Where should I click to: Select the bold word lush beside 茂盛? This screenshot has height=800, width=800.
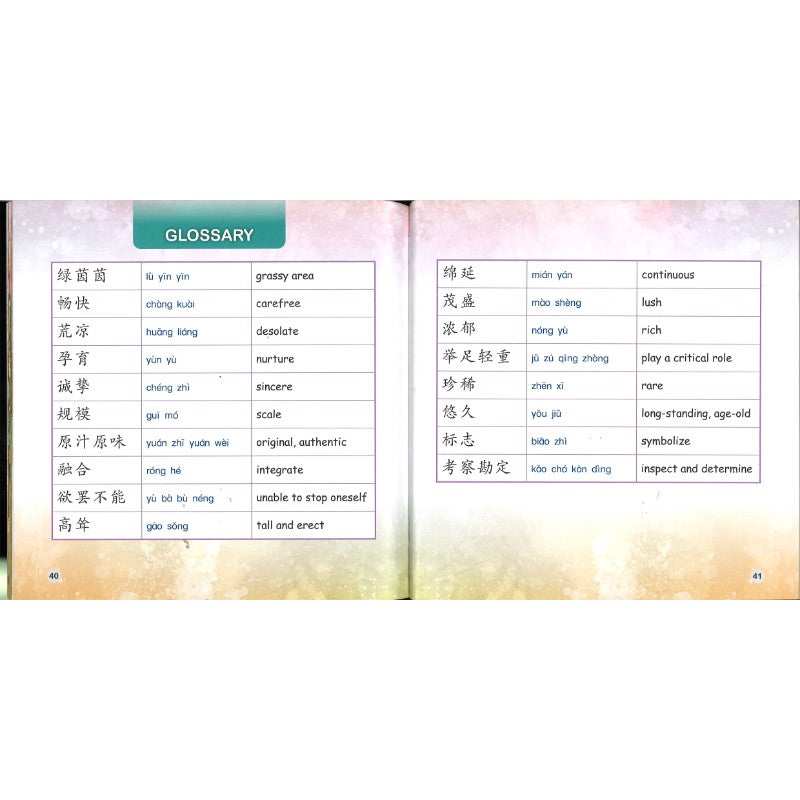coord(653,300)
